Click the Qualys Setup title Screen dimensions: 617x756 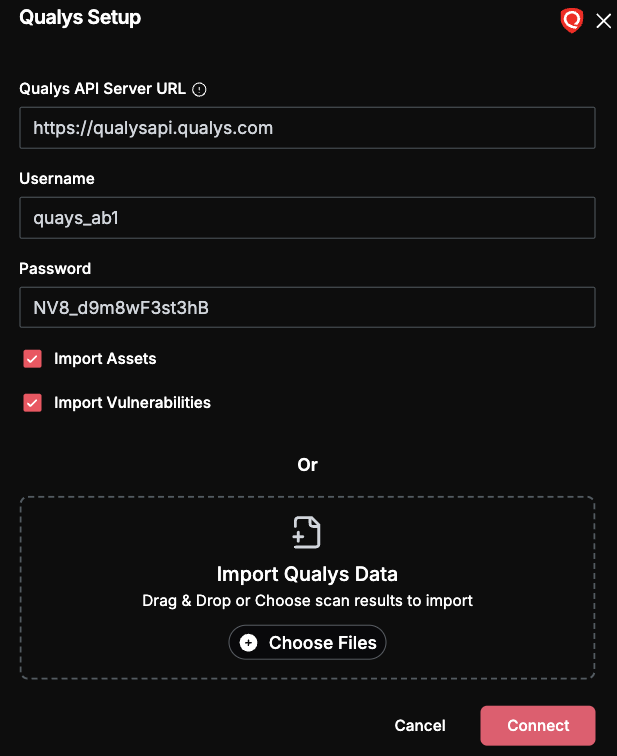(x=80, y=18)
